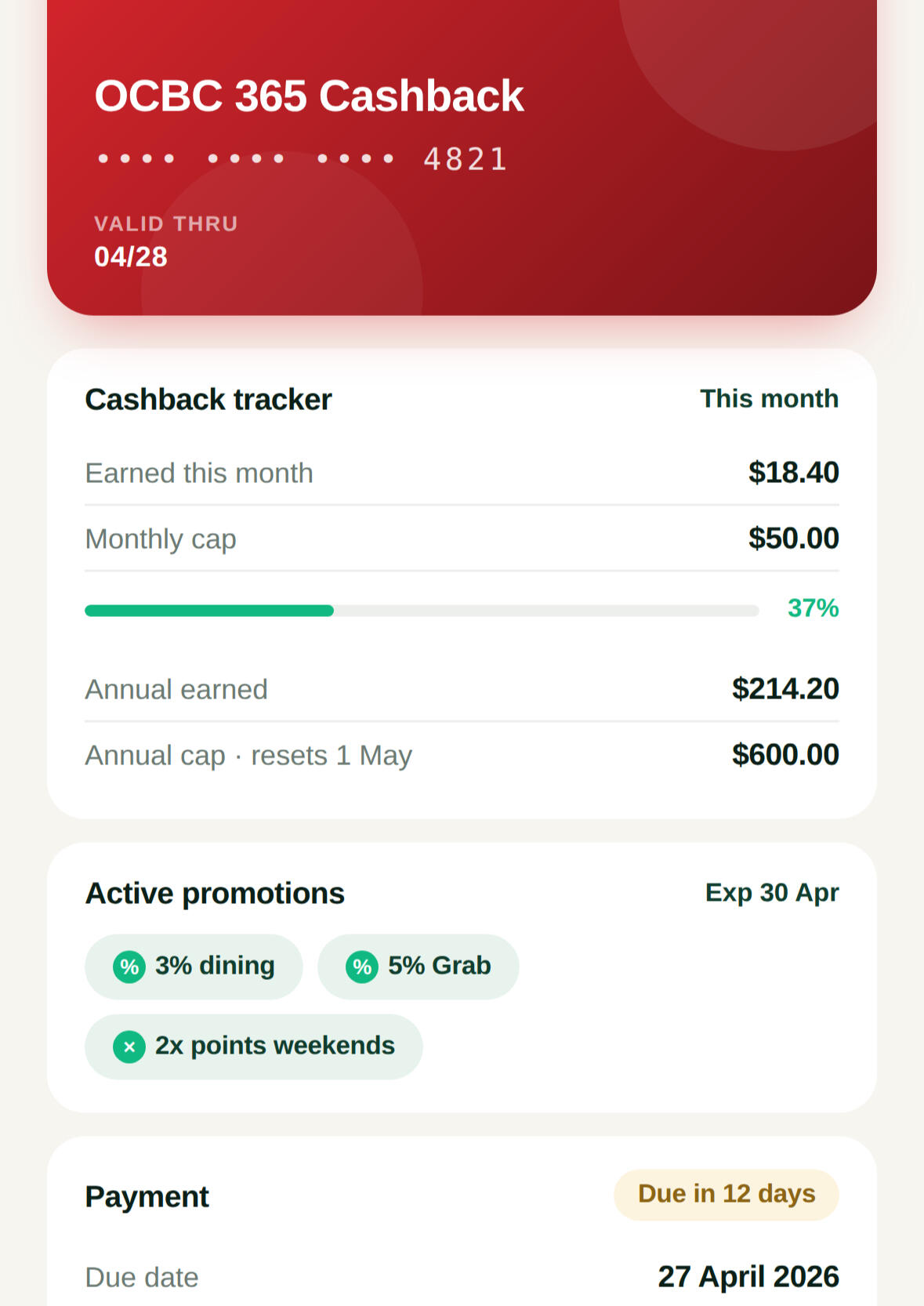
Task: Click the Exp 30 Apr label
Action: click(x=772, y=892)
